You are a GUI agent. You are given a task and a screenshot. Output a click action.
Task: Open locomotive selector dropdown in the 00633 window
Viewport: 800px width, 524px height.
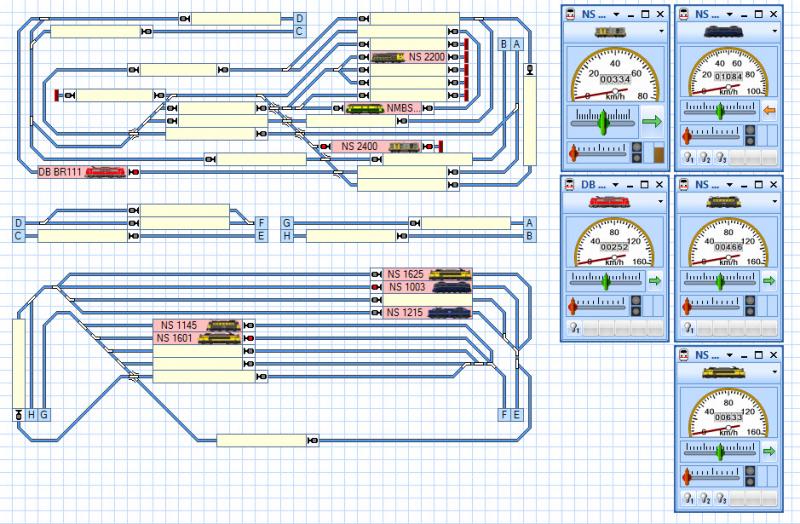tap(774, 372)
